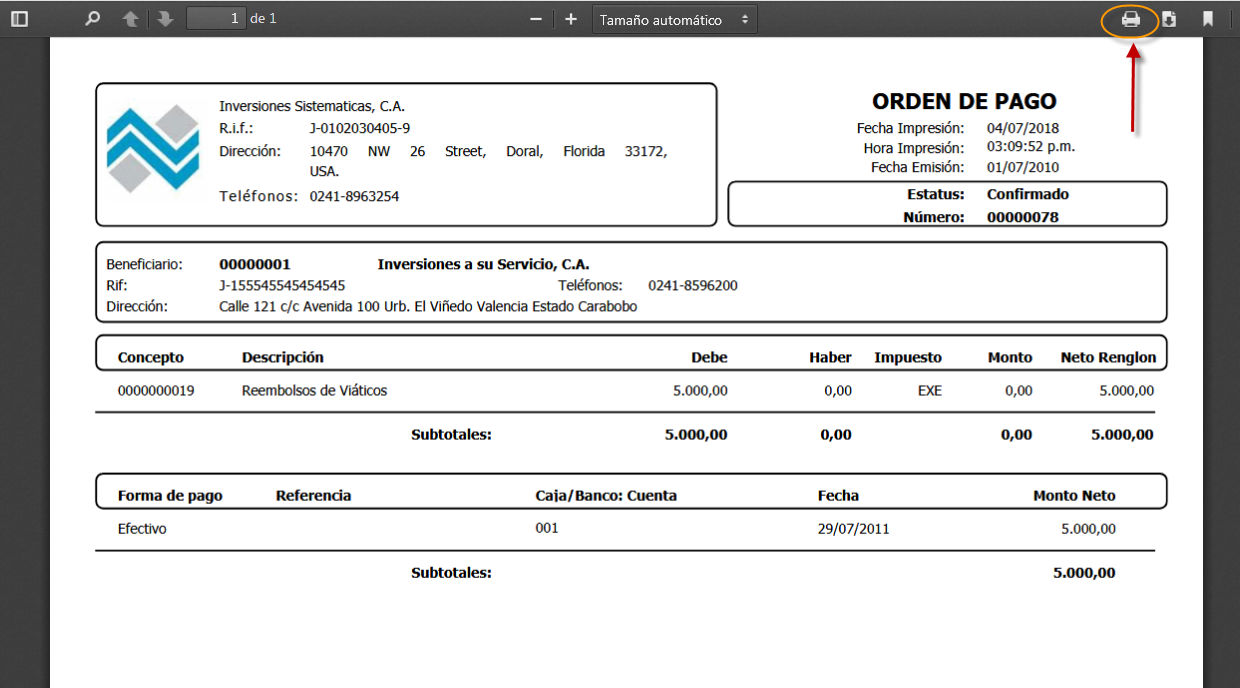Open the 'Tamaño automático' zoom dropdown
This screenshot has width=1240, height=688.
coord(674,20)
